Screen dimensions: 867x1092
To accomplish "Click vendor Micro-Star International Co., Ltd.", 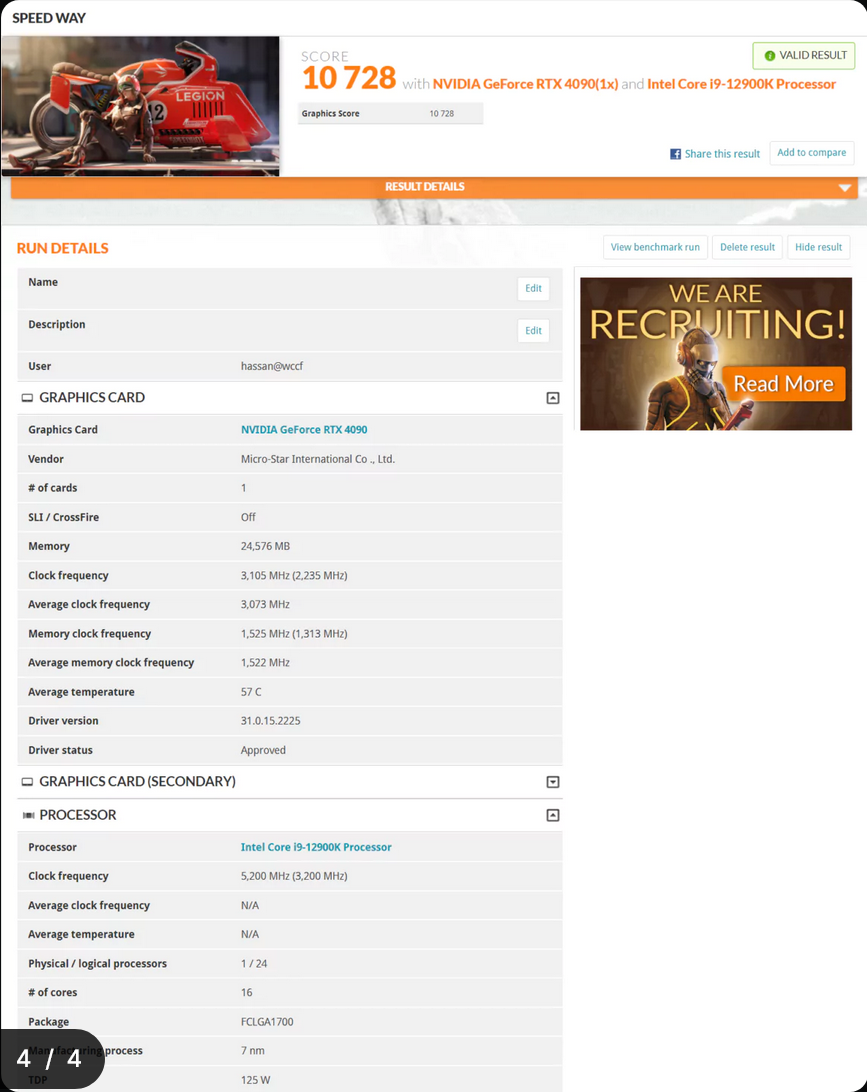I will (x=318, y=459).
